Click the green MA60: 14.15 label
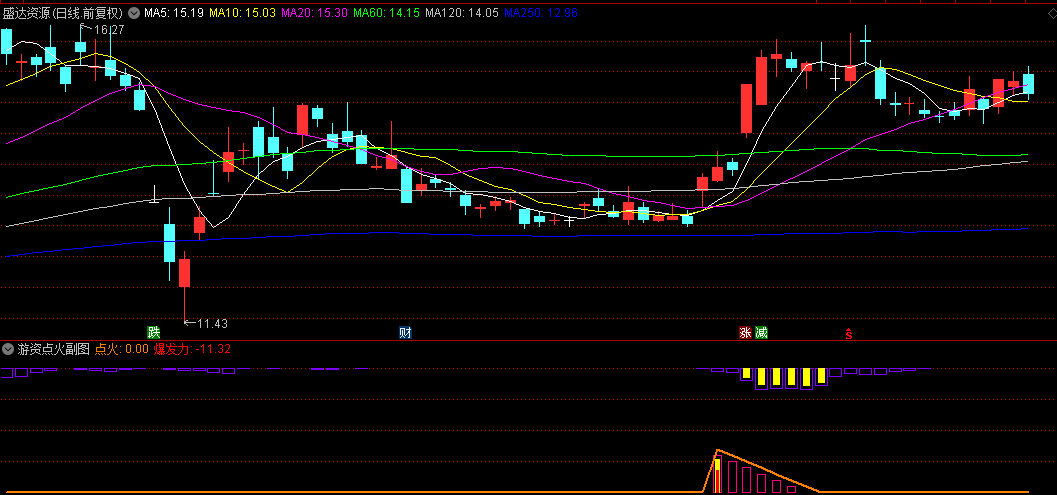Image resolution: width=1057 pixels, height=495 pixels. pos(386,13)
